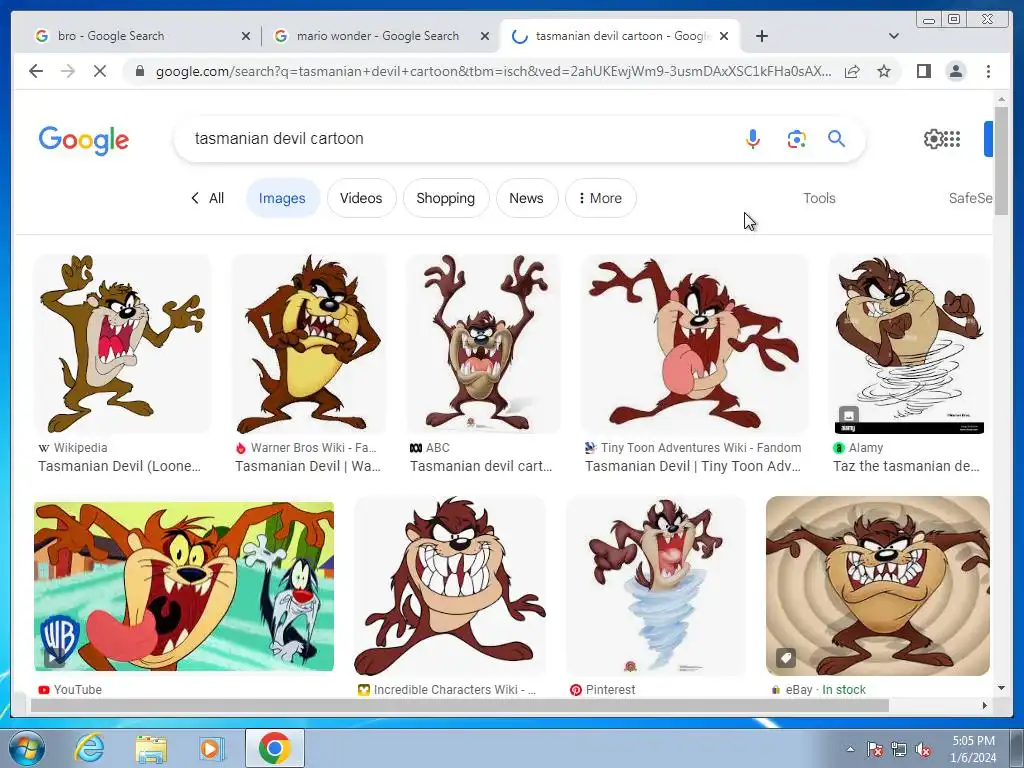Open the Tools filter options
The width and height of the screenshot is (1024, 768).
pos(819,198)
